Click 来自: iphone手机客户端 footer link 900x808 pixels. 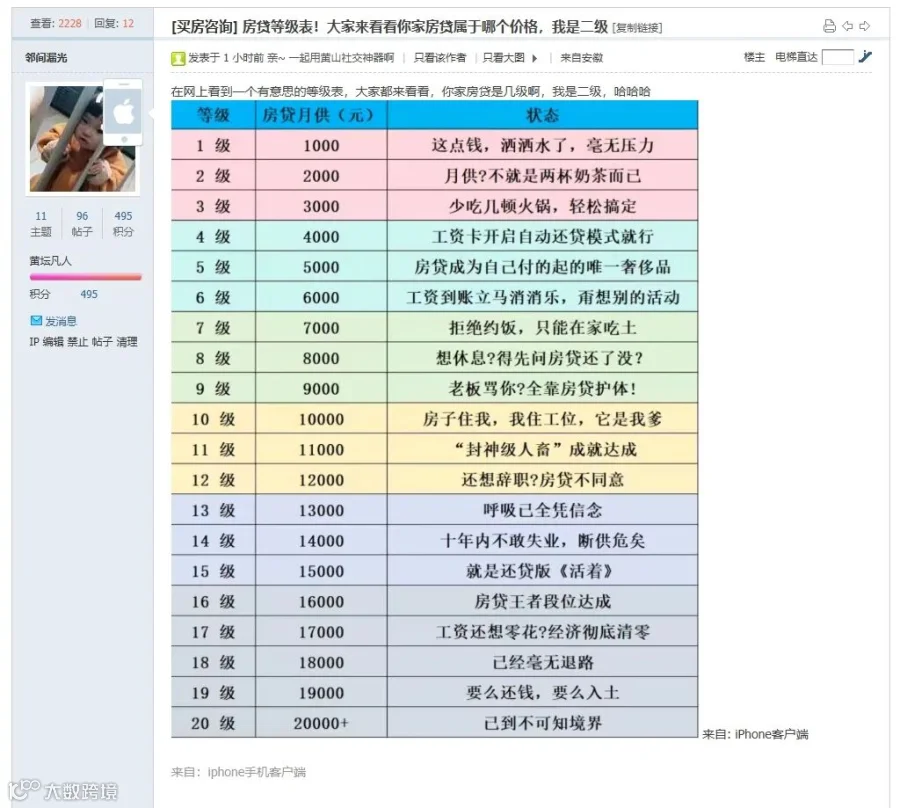tap(238, 772)
